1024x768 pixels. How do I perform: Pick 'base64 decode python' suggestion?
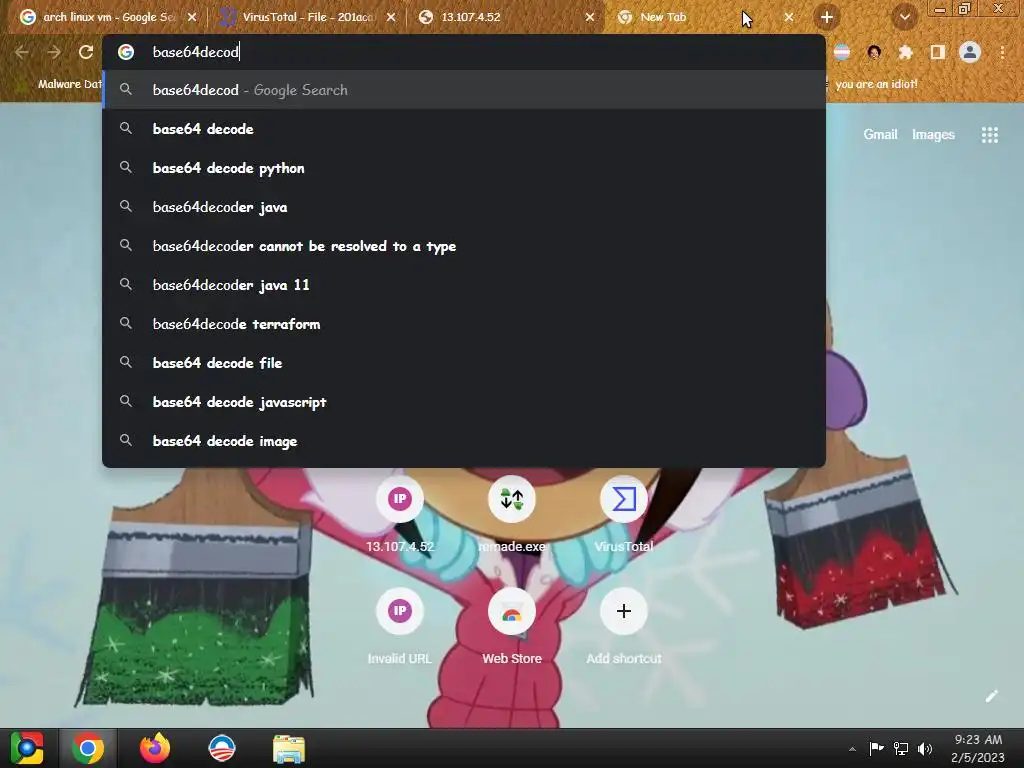click(464, 168)
